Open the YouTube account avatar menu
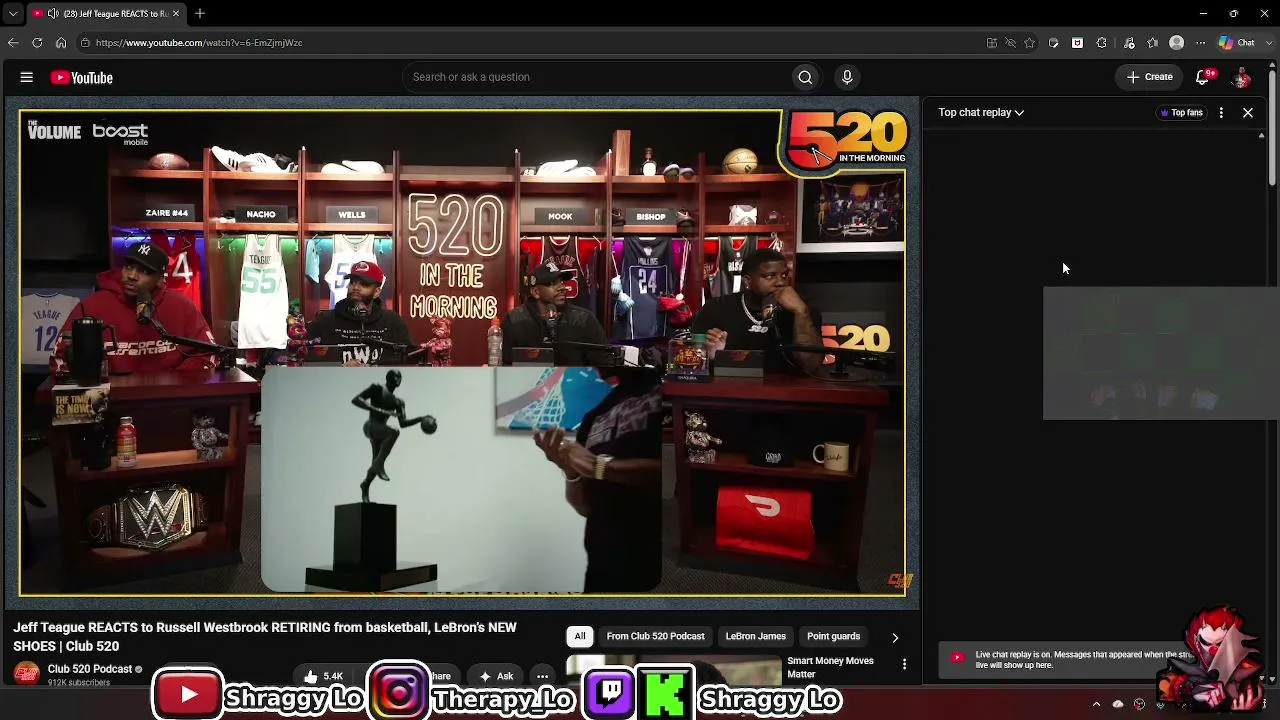Image resolution: width=1280 pixels, height=720 pixels. pyautogui.click(x=1242, y=77)
